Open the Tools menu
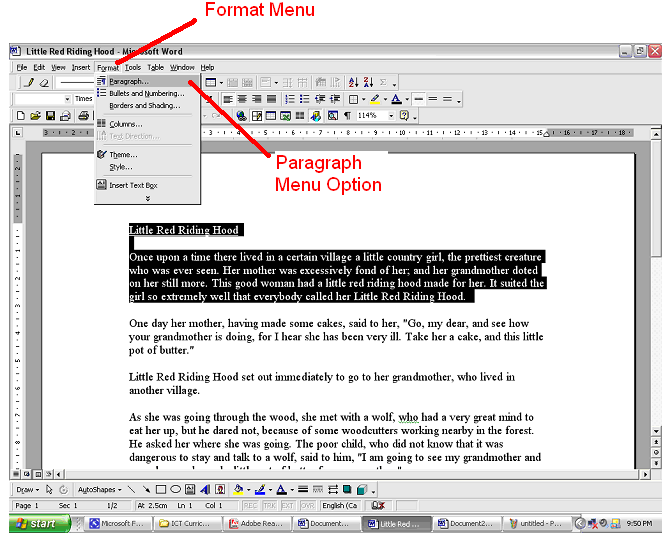 coord(133,67)
